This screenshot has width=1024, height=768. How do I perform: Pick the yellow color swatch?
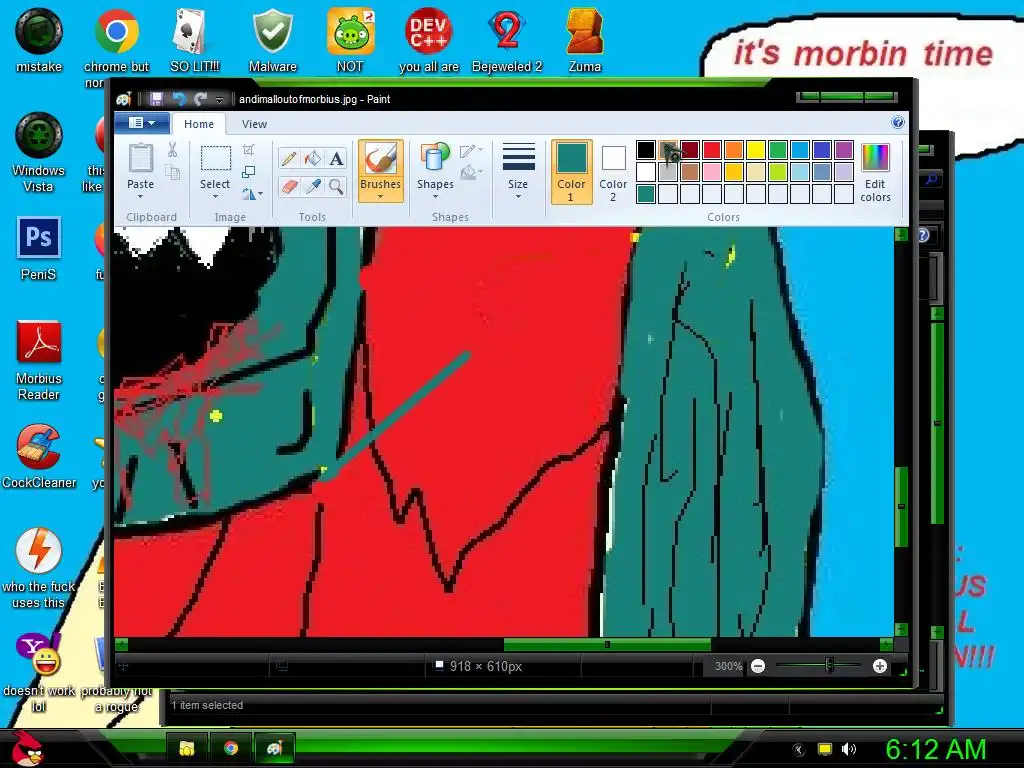tap(756, 150)
